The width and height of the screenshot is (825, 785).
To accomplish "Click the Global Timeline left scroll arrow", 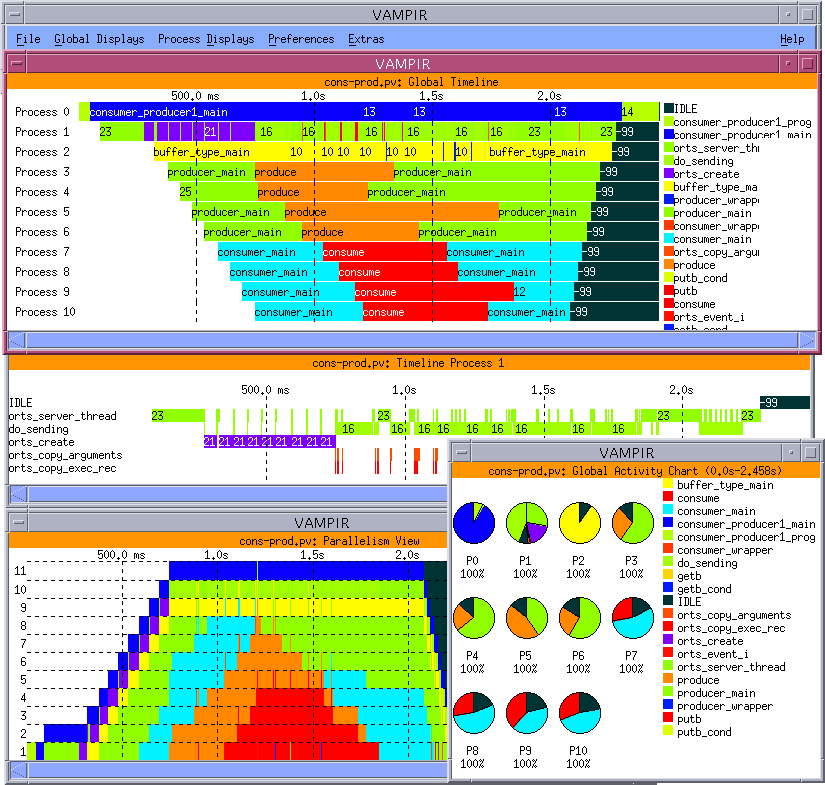I will click(17, 340).
